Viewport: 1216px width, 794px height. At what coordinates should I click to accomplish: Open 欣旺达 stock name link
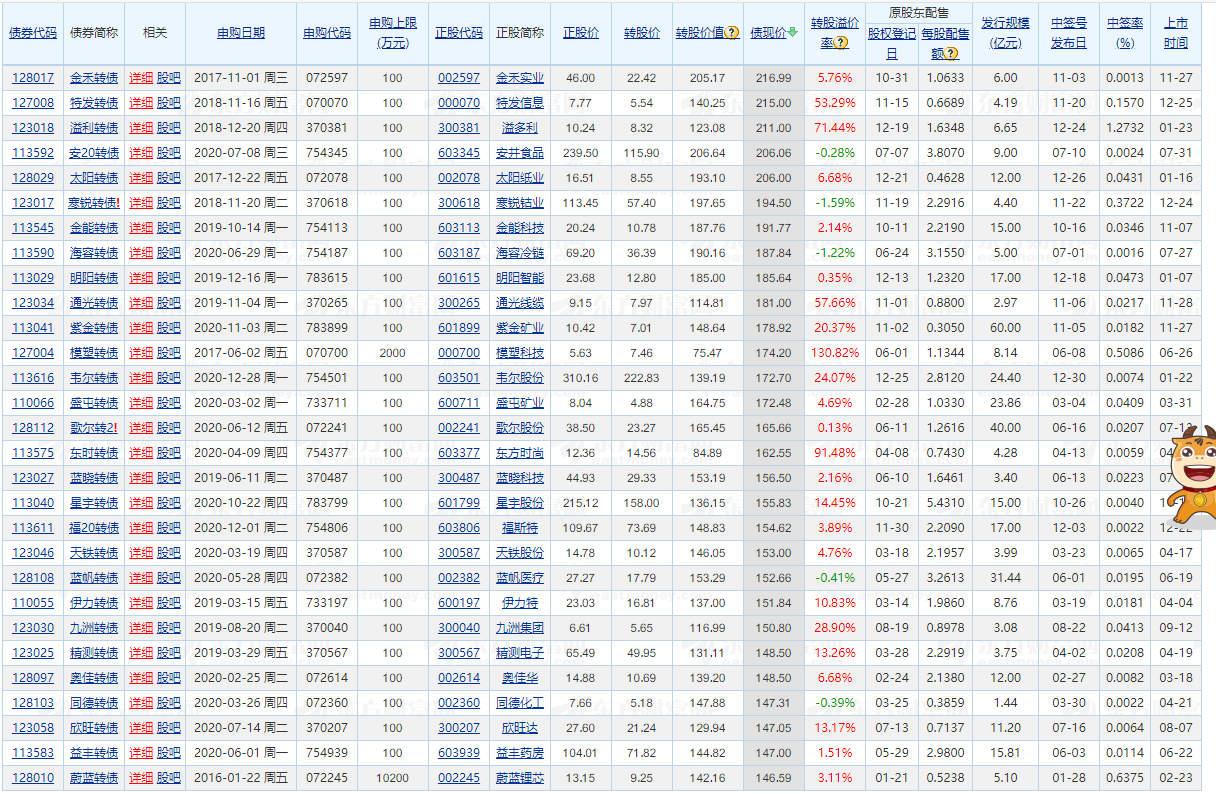pyautogui.click(x=520, y=728)
